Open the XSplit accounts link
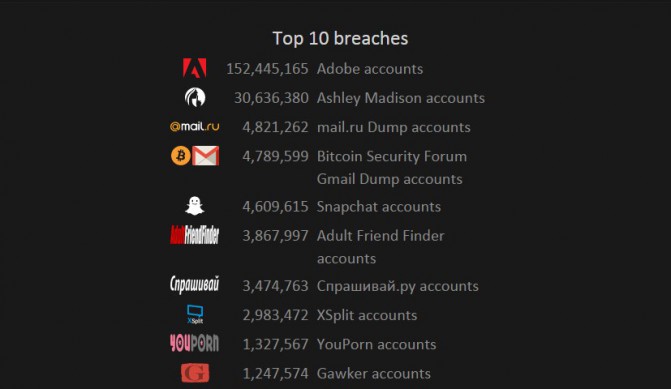Screen dimensions: 671x389 click(x=367, y=315)
